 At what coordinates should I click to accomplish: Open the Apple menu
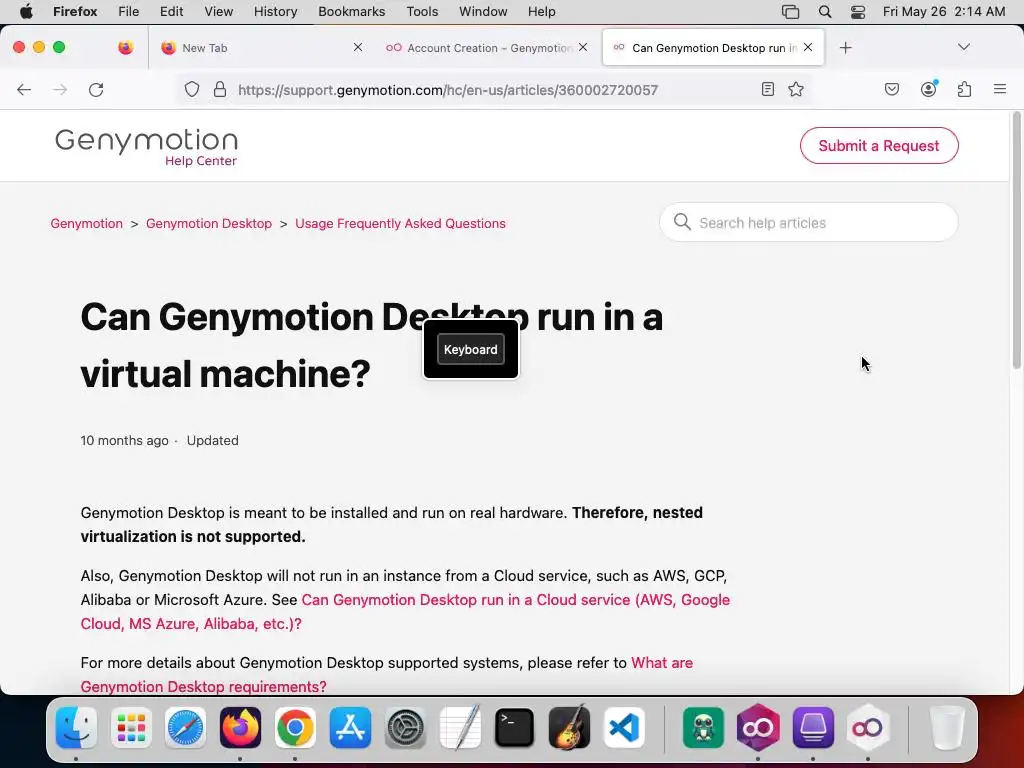26,12
